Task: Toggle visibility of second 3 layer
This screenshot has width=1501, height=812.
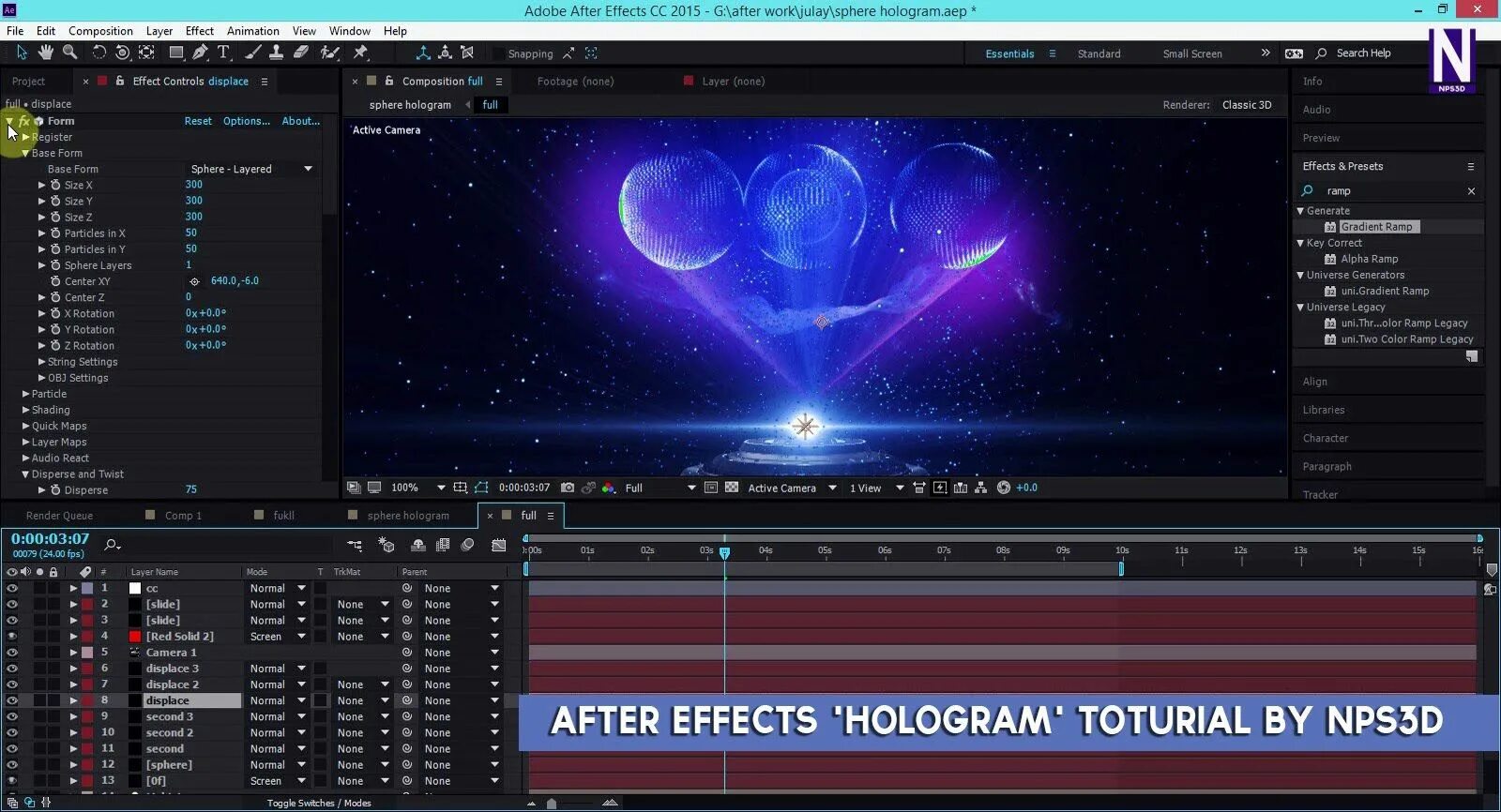Action: coord(12,716)
